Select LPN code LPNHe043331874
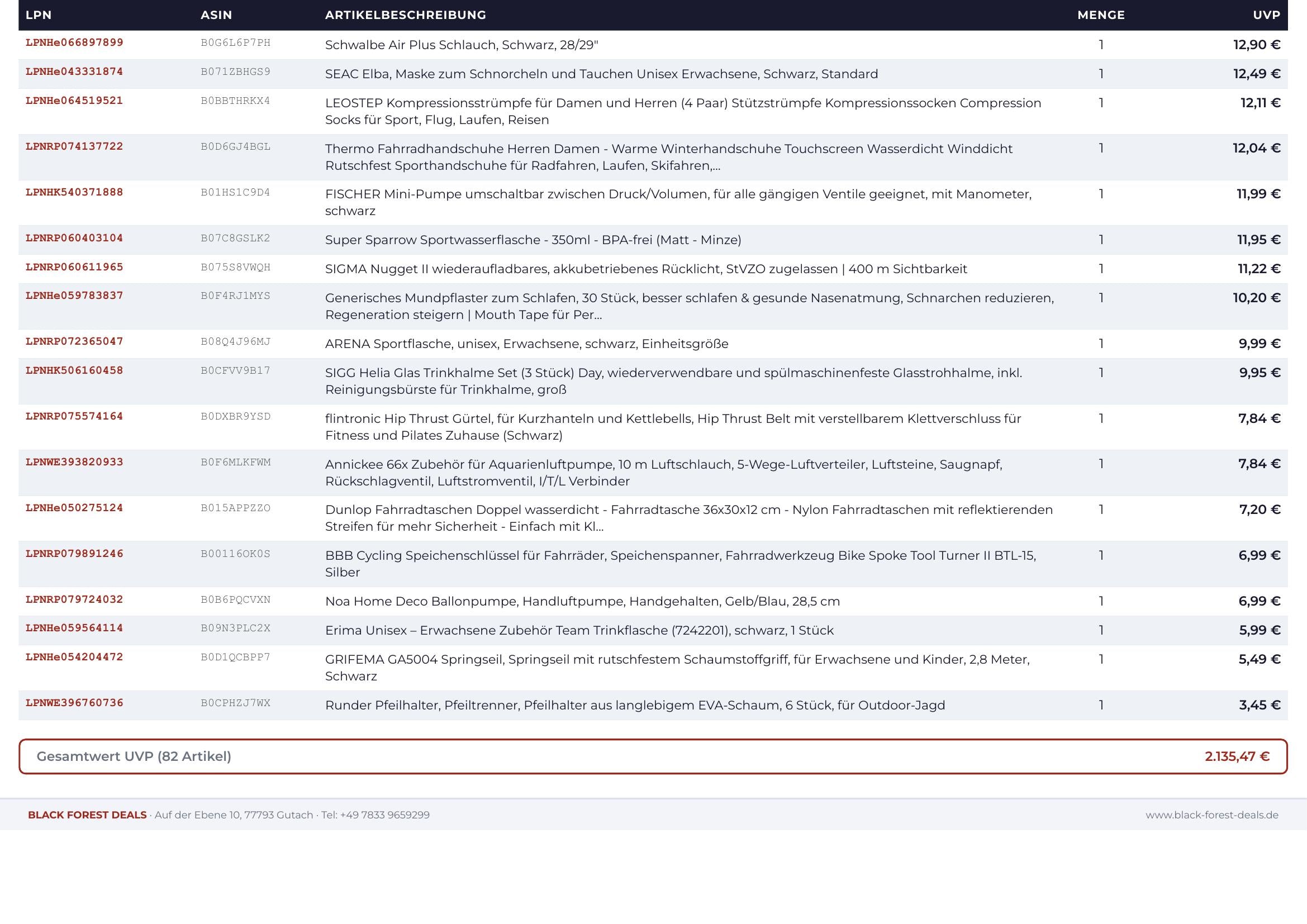The image size is (1307, 924). pyautogui.click(x=74, y=72)
